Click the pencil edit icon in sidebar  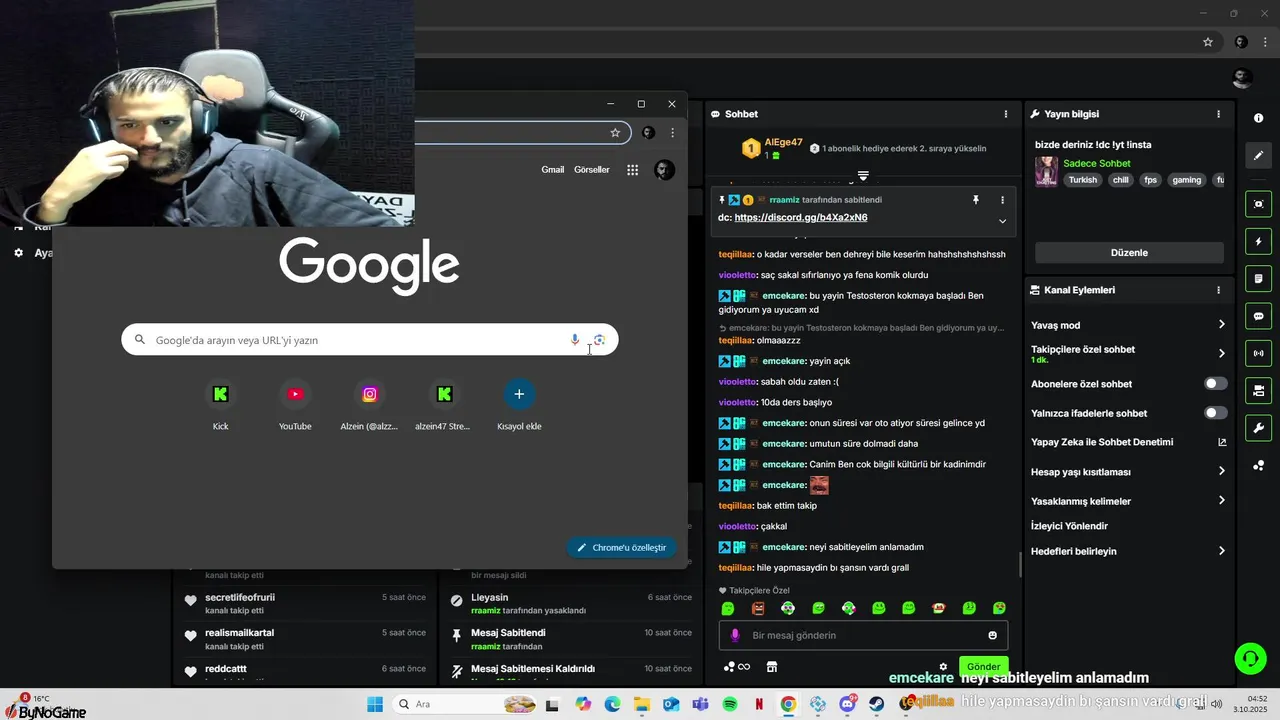point(1258,155)
